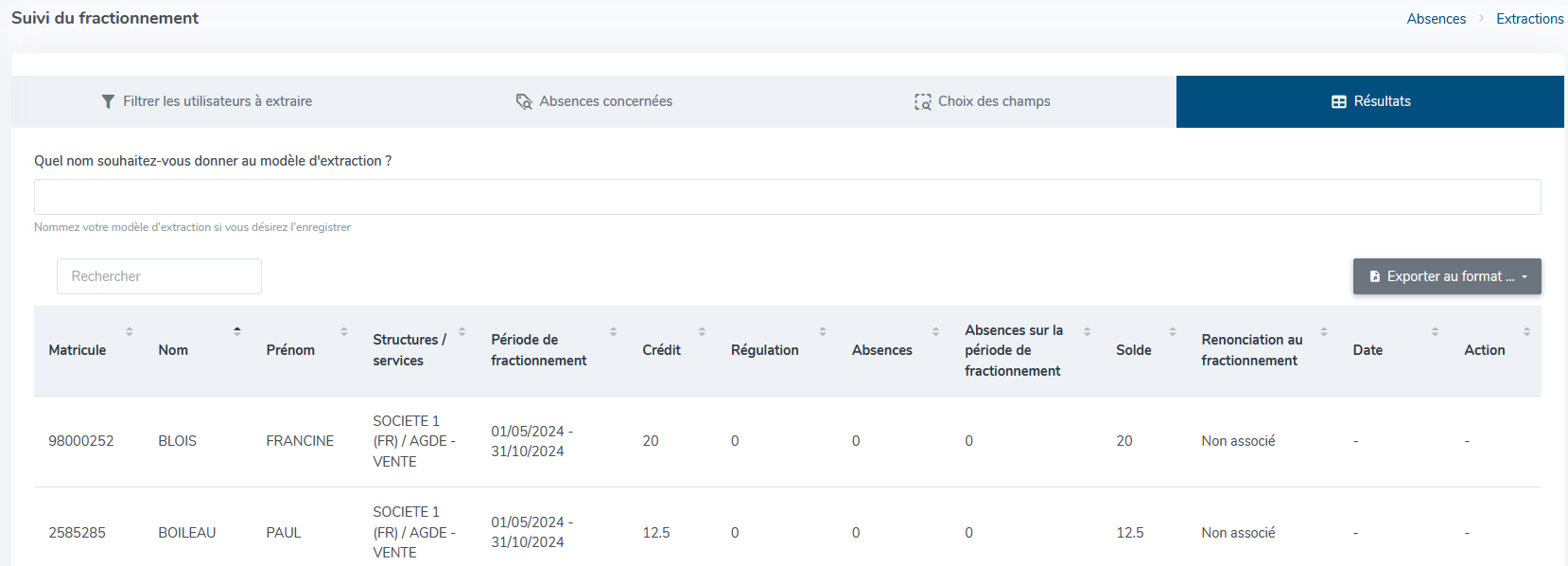Click the Crédit column sort icon
Viewport: 1568px width, 566px height.
[703, 331]
